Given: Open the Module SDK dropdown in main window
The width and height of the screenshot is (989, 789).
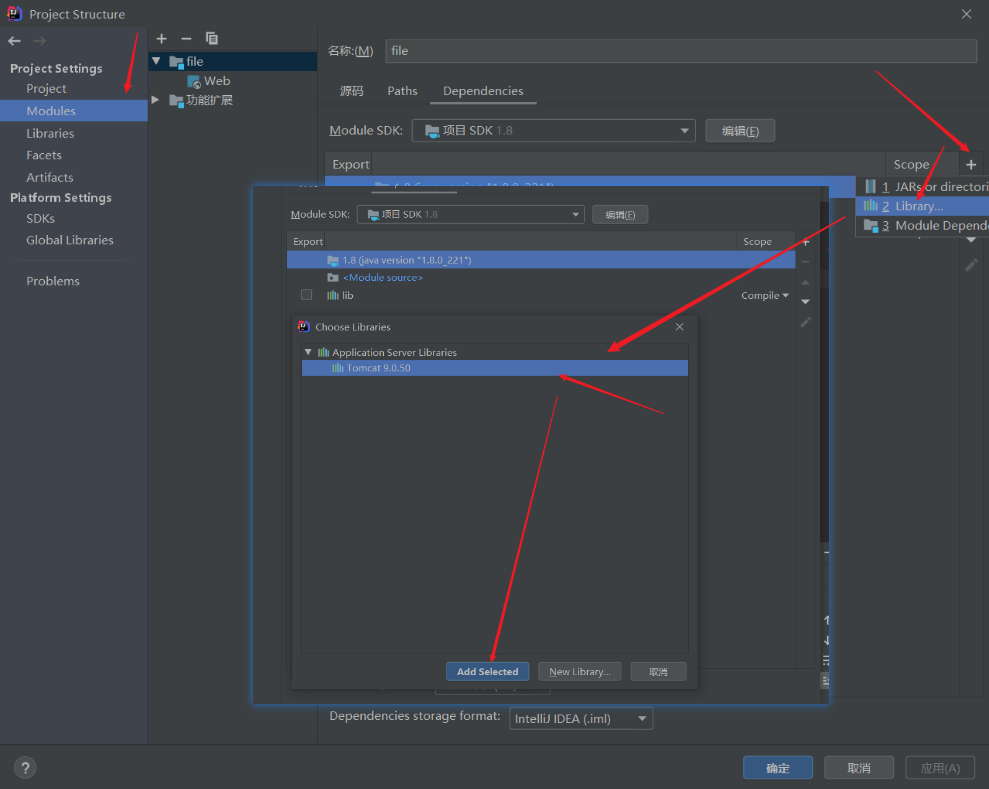Looking at the screenshot, I should 553,131.
